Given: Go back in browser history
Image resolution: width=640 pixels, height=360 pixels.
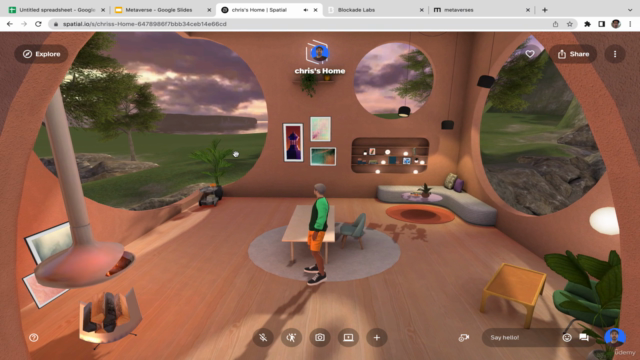Looking at the screenshot, I should 10,24.
